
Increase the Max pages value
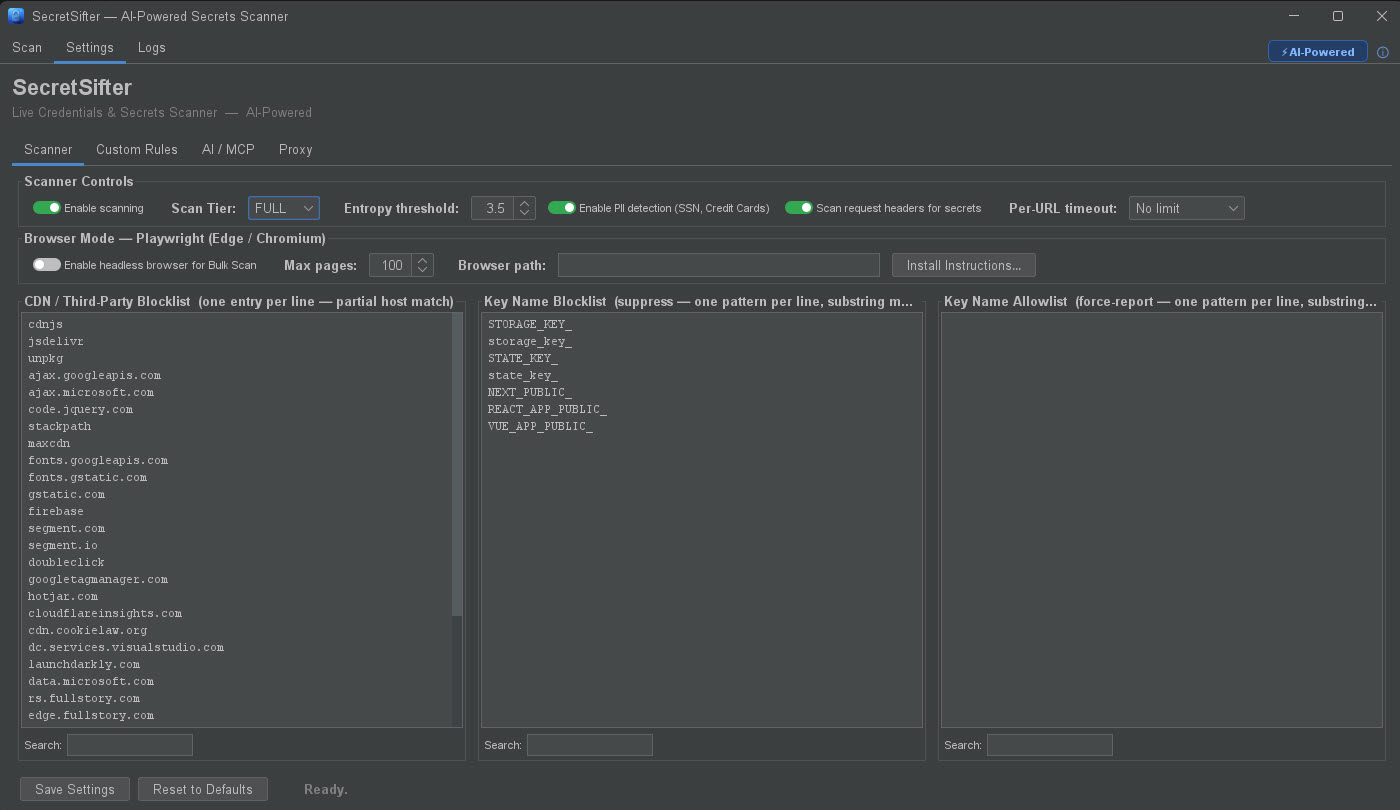click(x=423, y=259)
